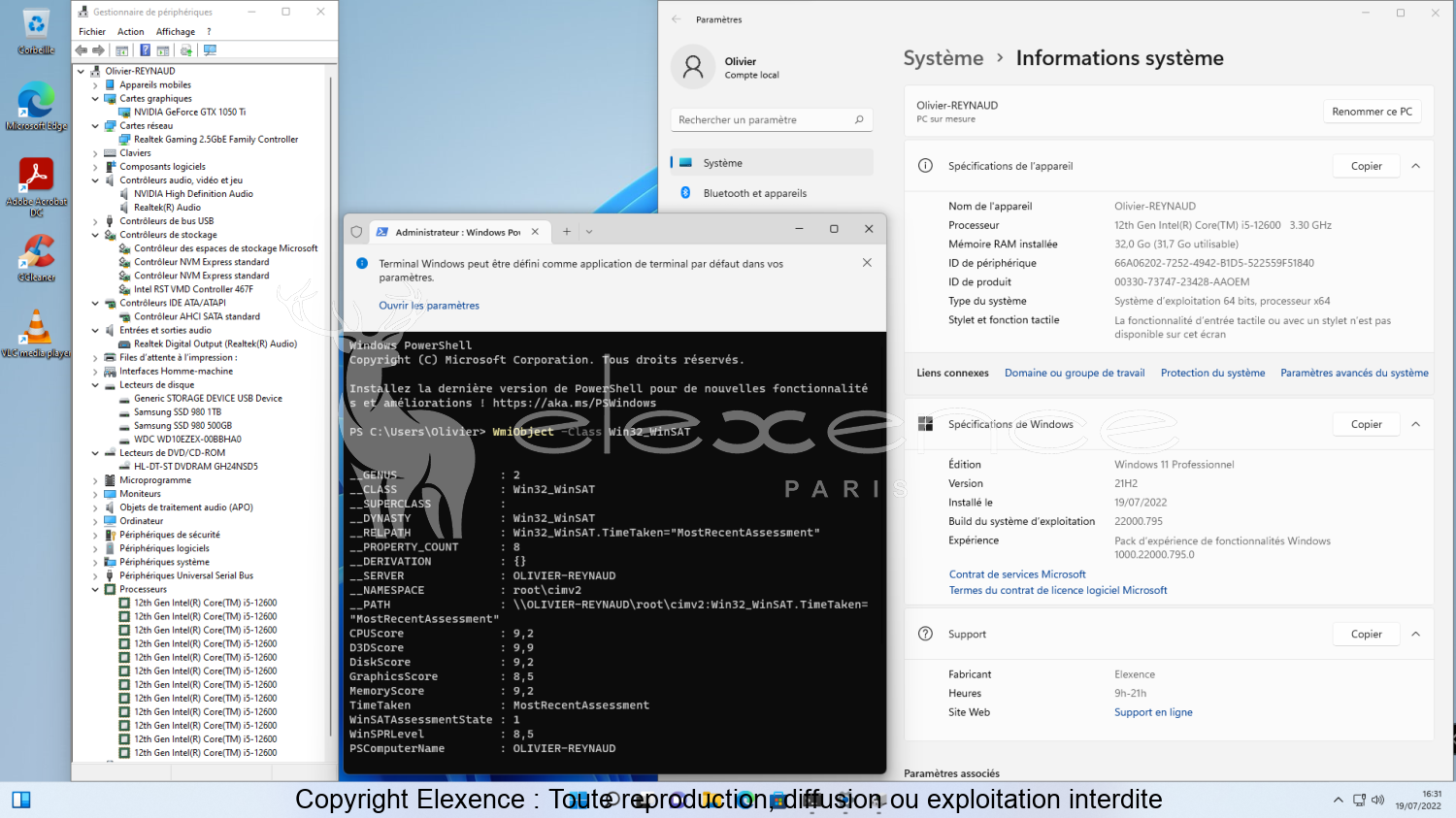
Task: Click the info icon beside Spécifications de l'appareil
Action: coord(926,166)
